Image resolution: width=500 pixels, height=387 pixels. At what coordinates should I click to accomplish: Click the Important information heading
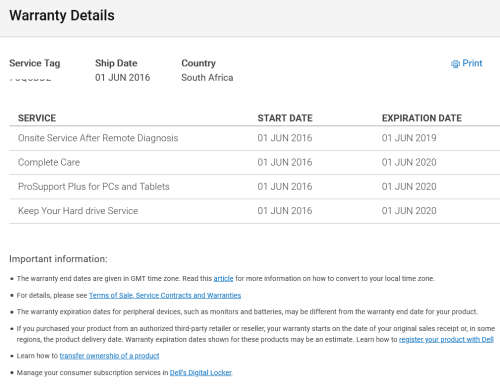coord(58,259)
